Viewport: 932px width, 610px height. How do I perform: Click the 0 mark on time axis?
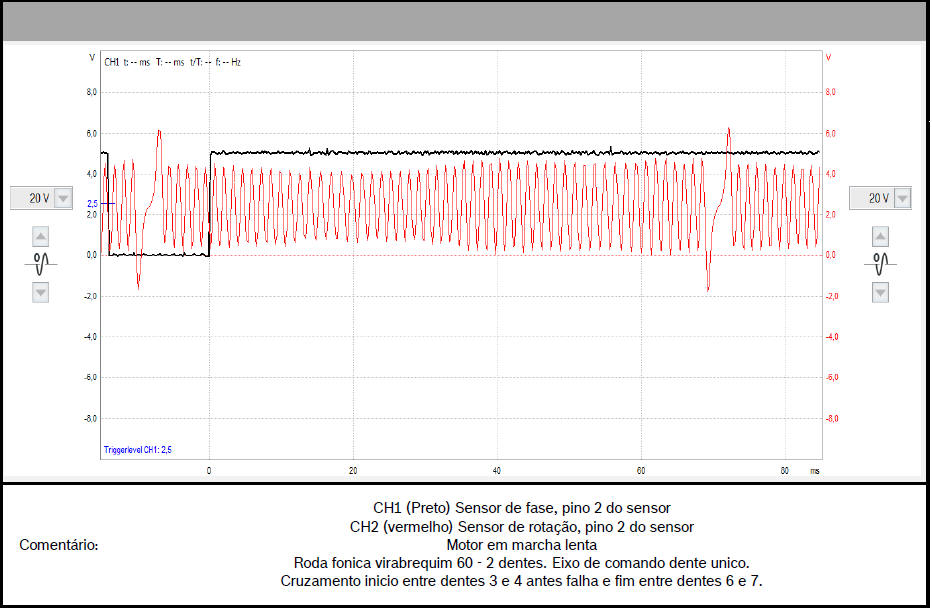pos(209,470)
